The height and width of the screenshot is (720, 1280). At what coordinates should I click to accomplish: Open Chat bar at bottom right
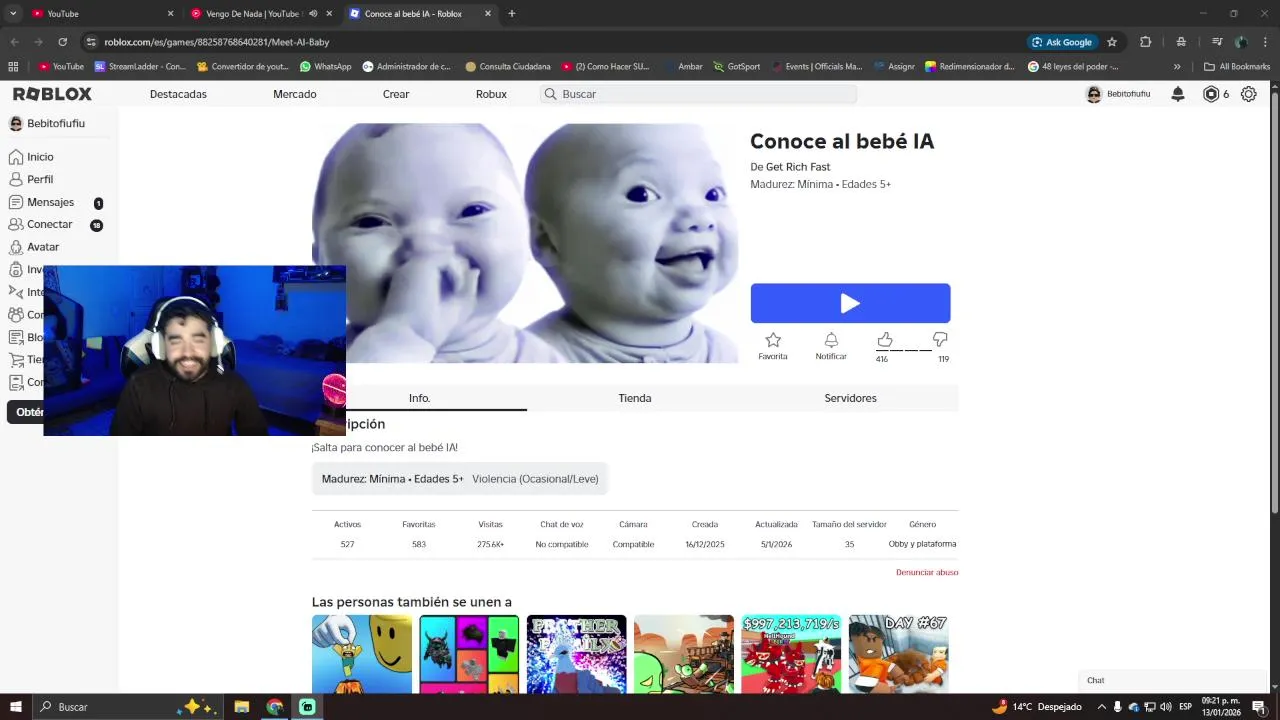[x=1172, y=680]
